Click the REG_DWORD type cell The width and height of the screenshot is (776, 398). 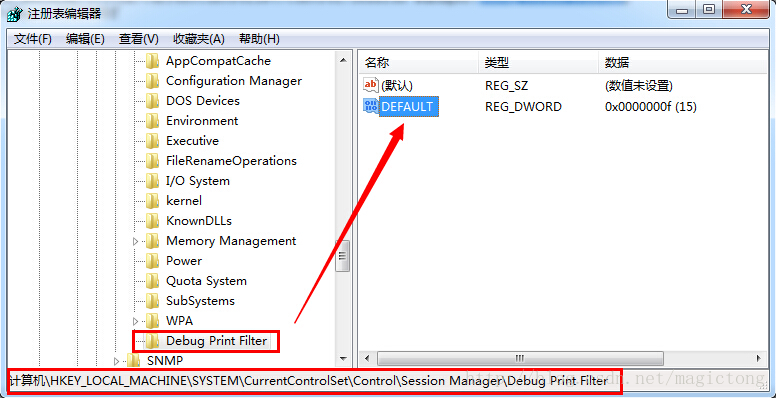tap(524, 106)
